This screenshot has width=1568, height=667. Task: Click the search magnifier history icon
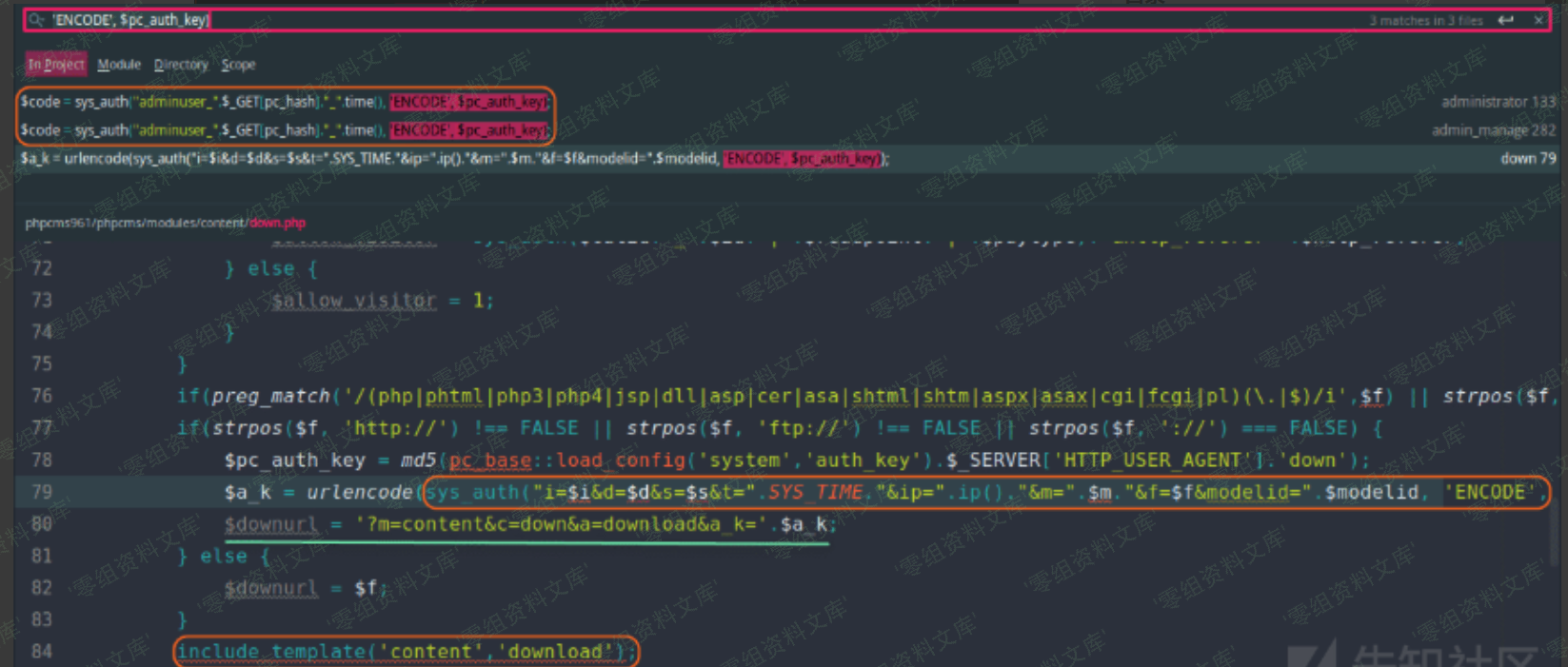(36, 20)
